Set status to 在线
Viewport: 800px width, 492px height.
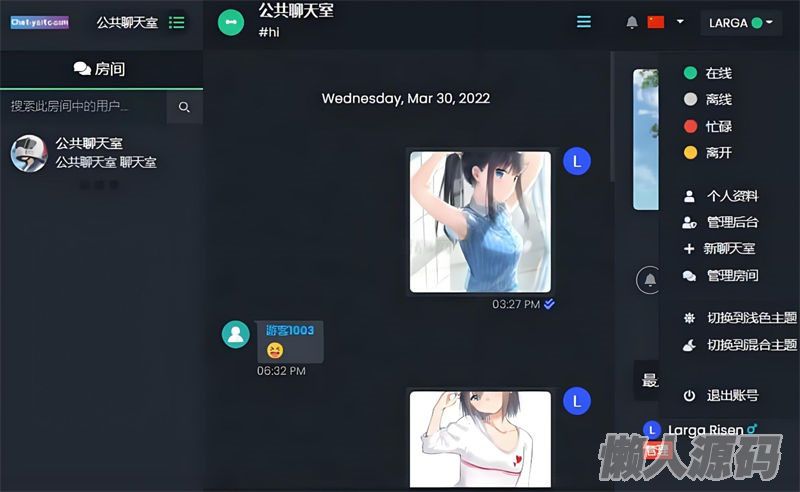point(708,73)
